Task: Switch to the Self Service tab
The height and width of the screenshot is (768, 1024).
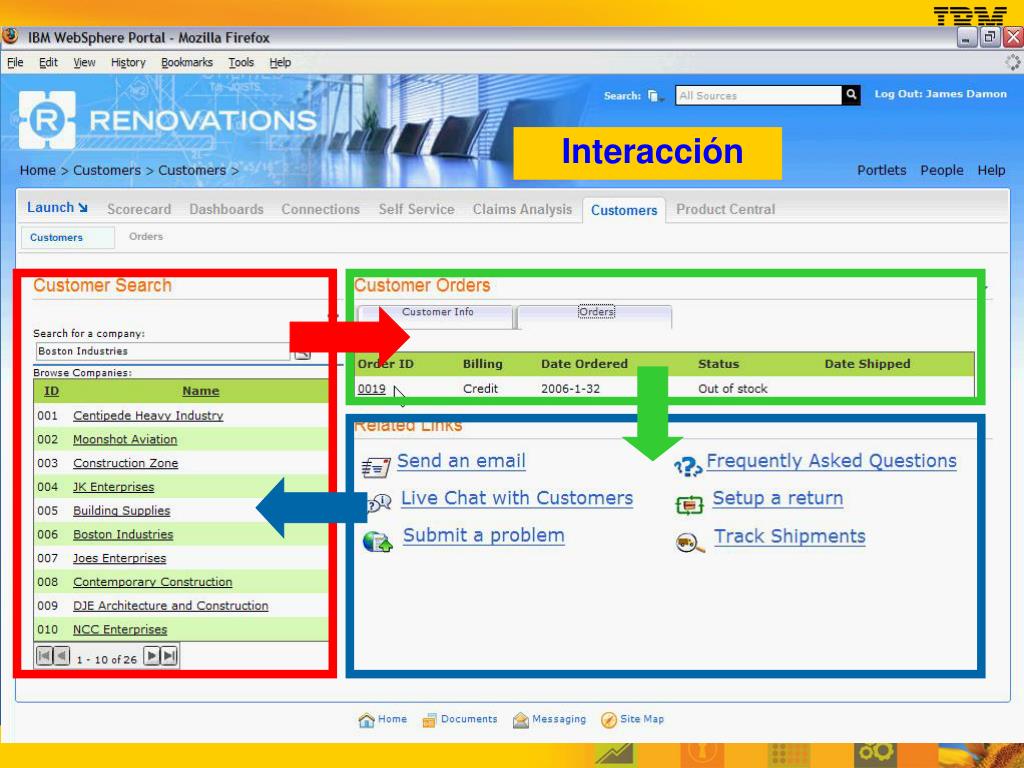Action: click(417, 209)
